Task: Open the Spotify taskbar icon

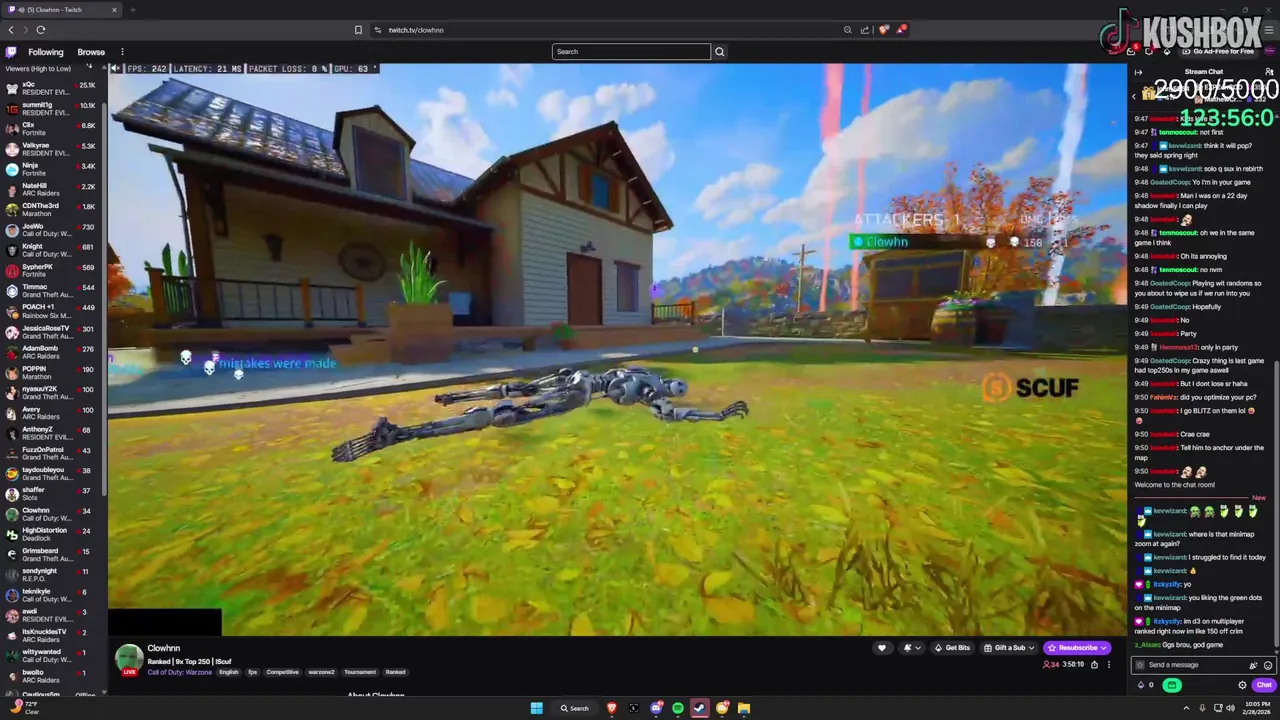Action: pyautogui.click(x=678, y=708)
